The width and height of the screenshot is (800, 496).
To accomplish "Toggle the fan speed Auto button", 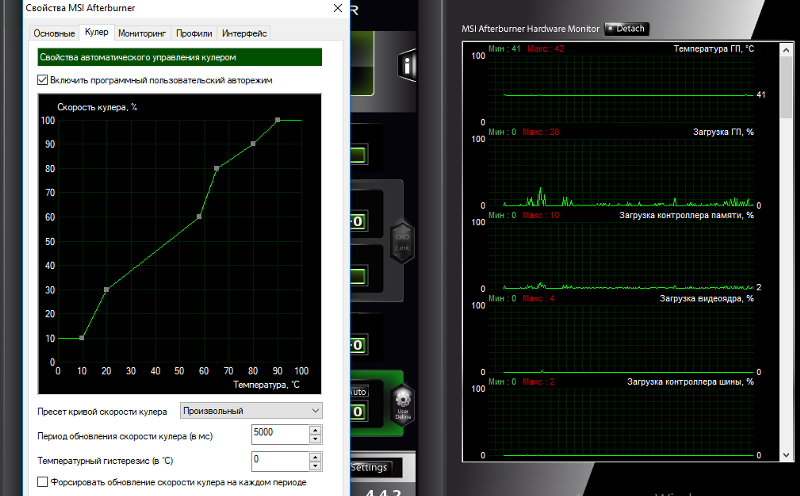I will tap(359, 392).
